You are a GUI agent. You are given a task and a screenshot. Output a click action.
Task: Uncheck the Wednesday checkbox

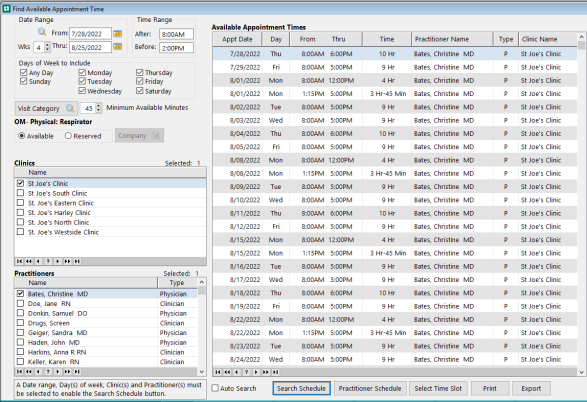(x=82, y=91)
